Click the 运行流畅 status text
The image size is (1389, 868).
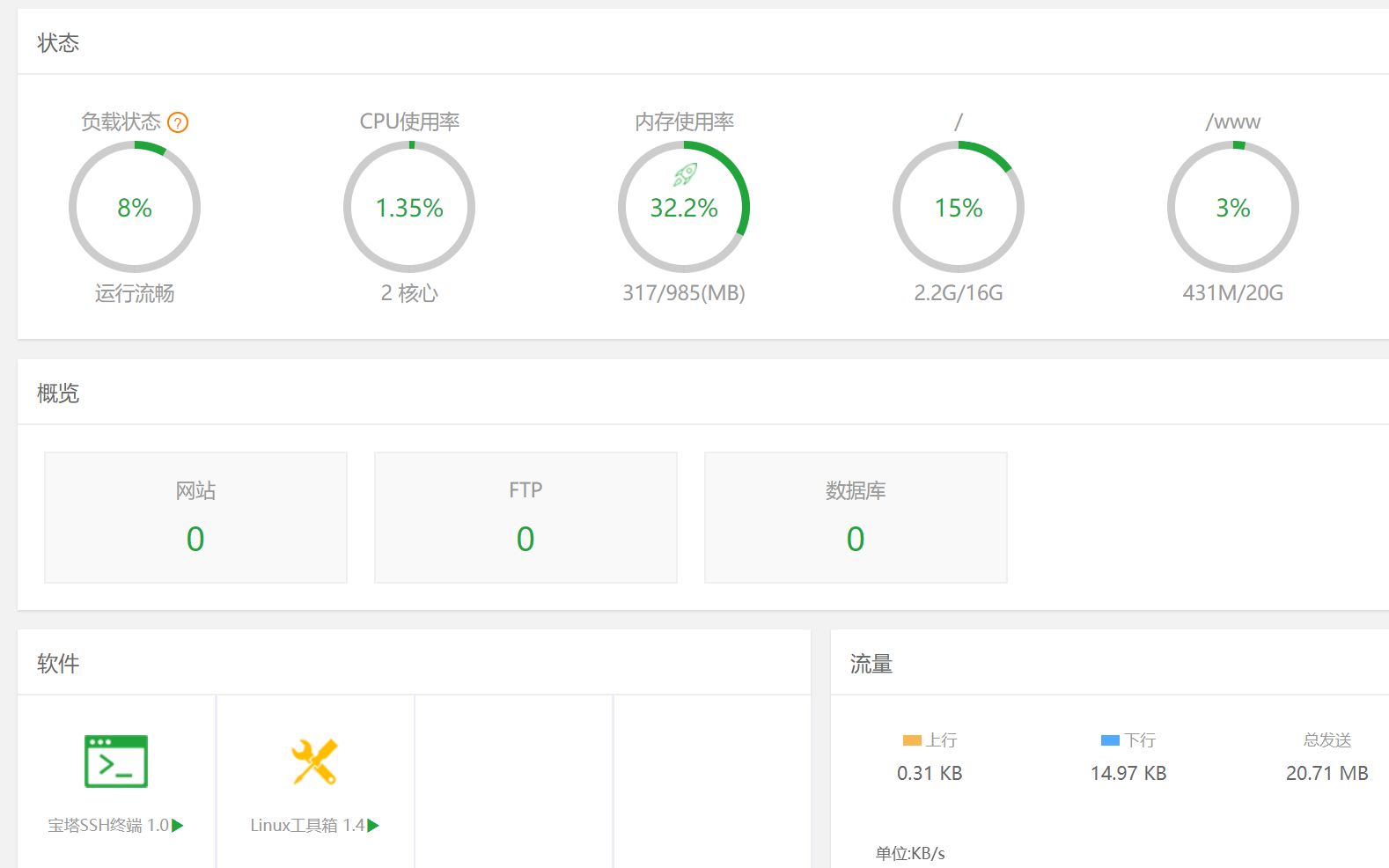tap(135, 293)
